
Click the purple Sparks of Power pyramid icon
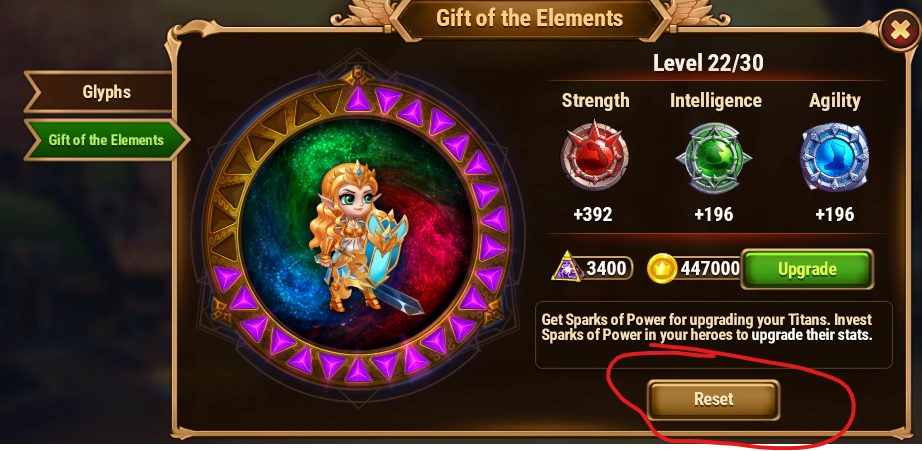[567, 266]
